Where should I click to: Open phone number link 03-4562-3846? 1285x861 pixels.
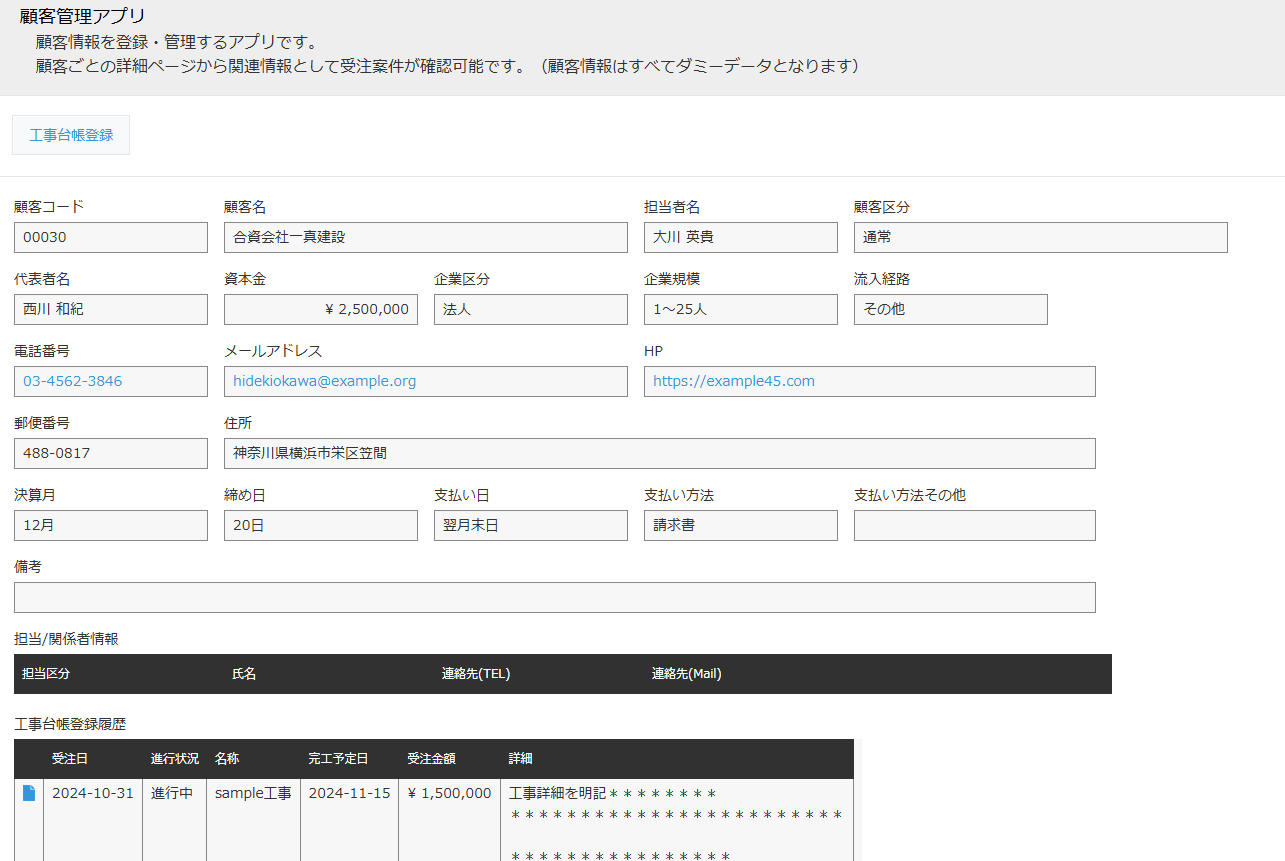tap(73, 381)
